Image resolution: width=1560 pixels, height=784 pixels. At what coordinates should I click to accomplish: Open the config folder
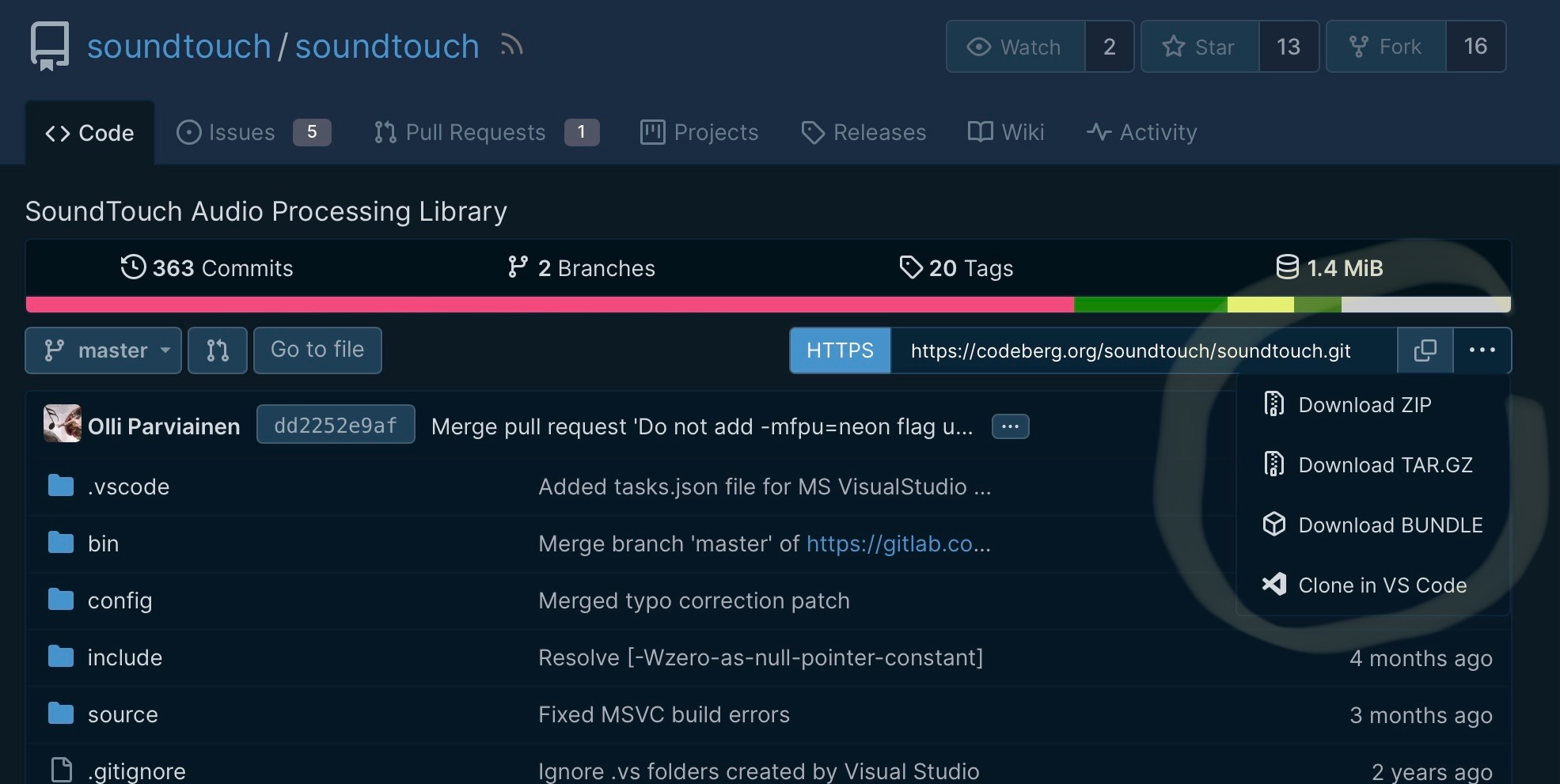click(x=120, y=601)
